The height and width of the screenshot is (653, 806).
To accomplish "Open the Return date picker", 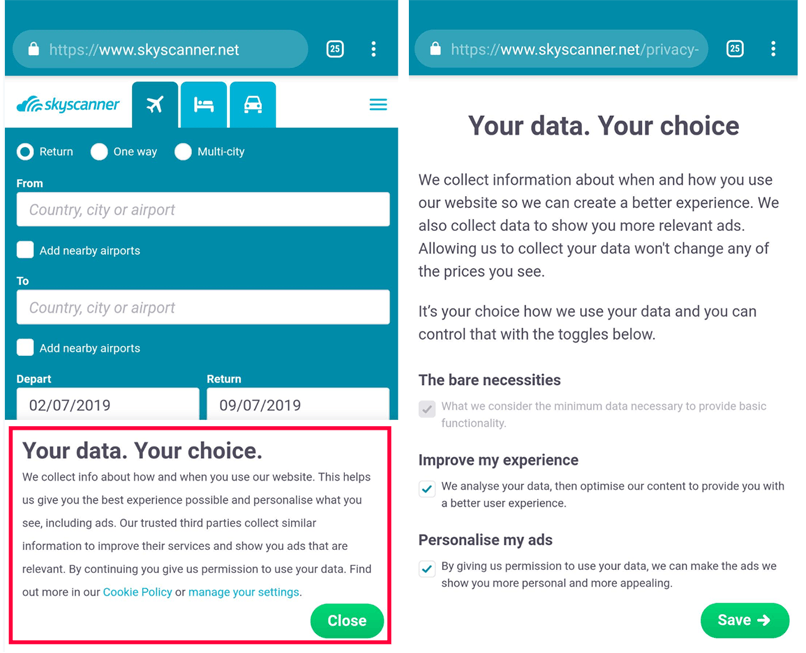I will (x=298, y=405).
